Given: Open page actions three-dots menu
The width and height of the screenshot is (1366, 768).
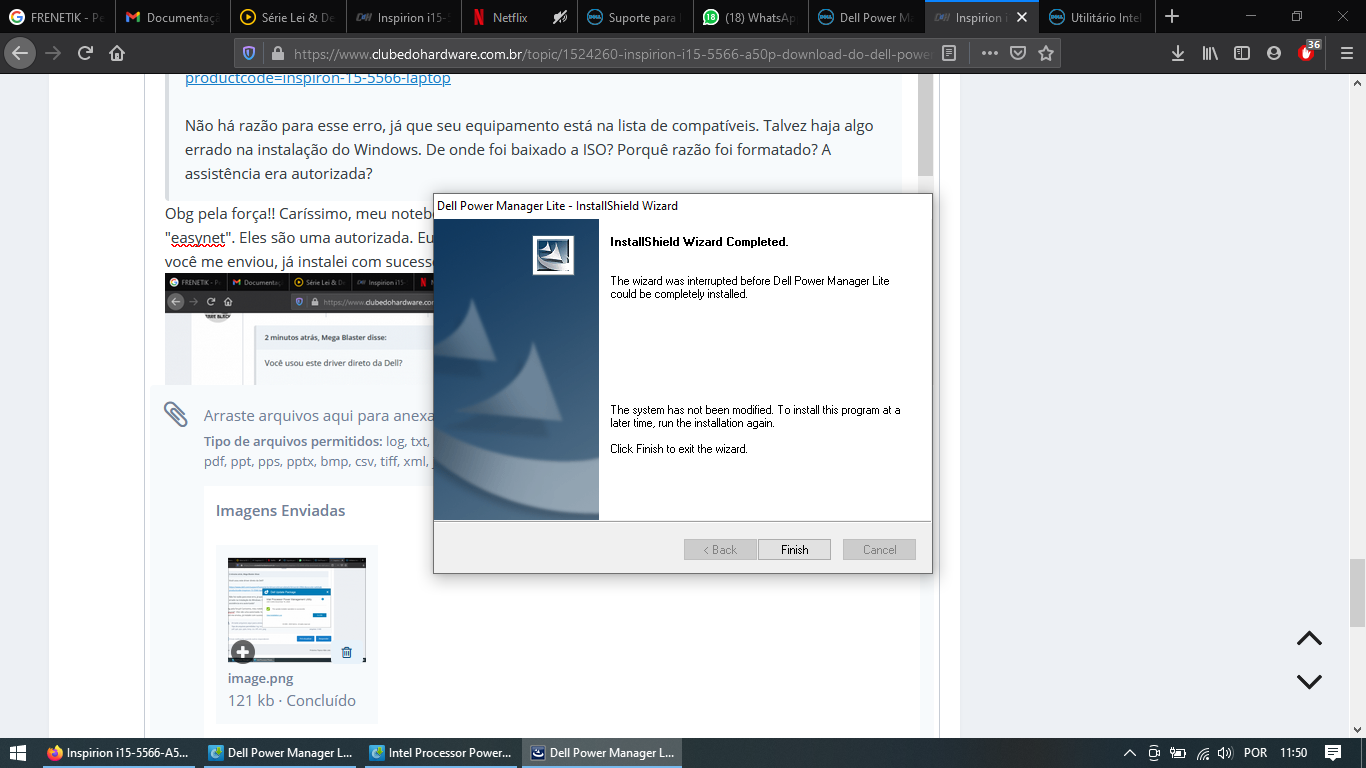Looking at the screenshot, I should (989, 53).
